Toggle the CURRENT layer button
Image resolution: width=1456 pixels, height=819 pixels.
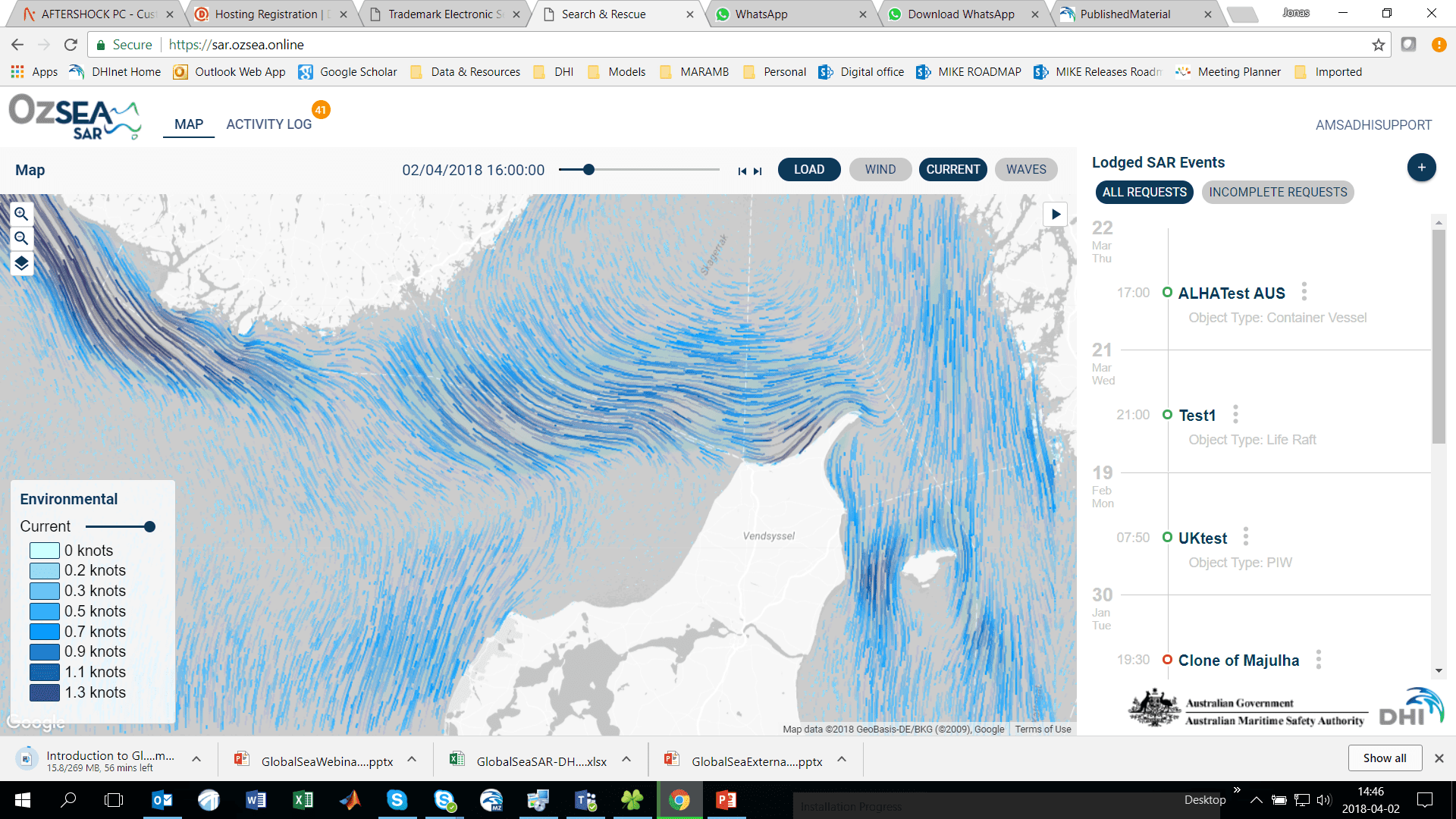click(x=952, y=170)
